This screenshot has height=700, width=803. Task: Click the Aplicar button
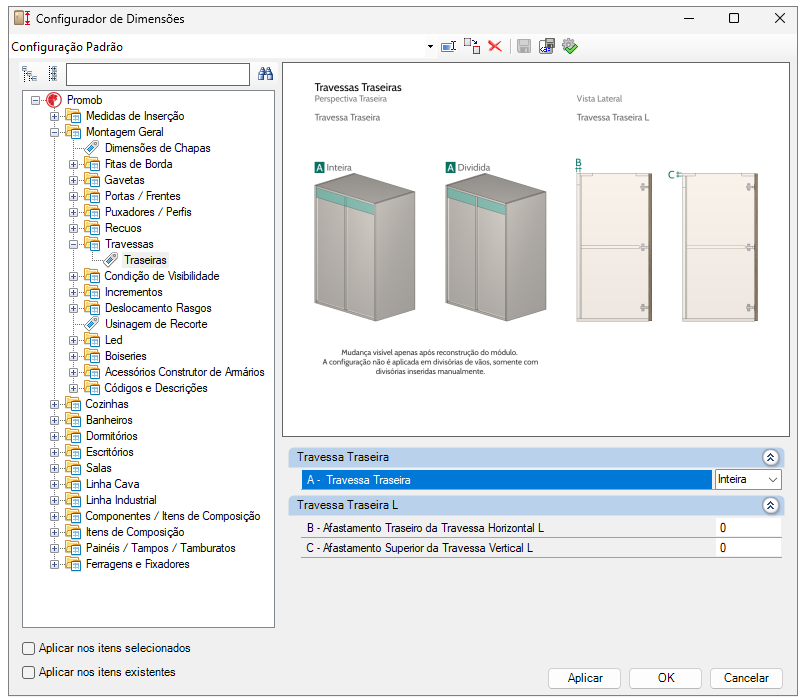tap(584, 678)
